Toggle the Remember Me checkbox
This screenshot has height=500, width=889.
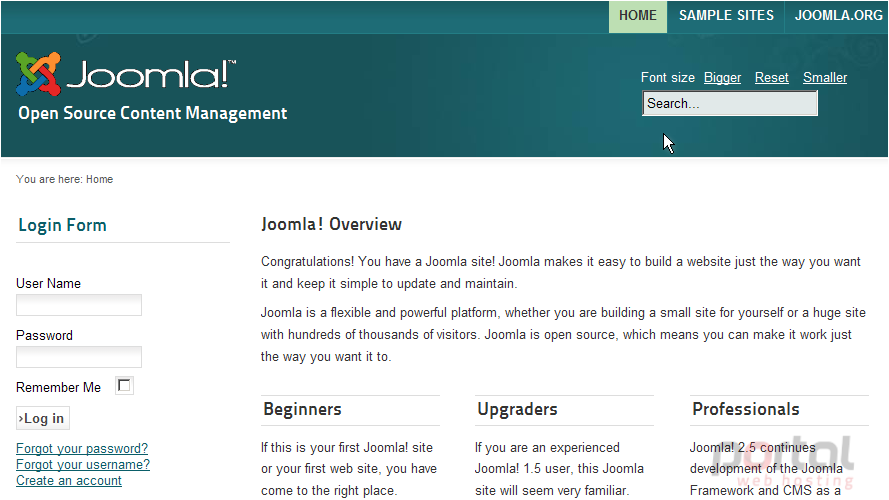point(124,385)
